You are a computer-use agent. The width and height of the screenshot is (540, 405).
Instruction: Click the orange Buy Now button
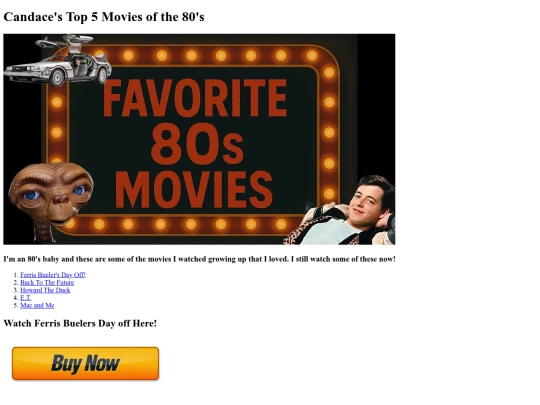coord(85,363)
